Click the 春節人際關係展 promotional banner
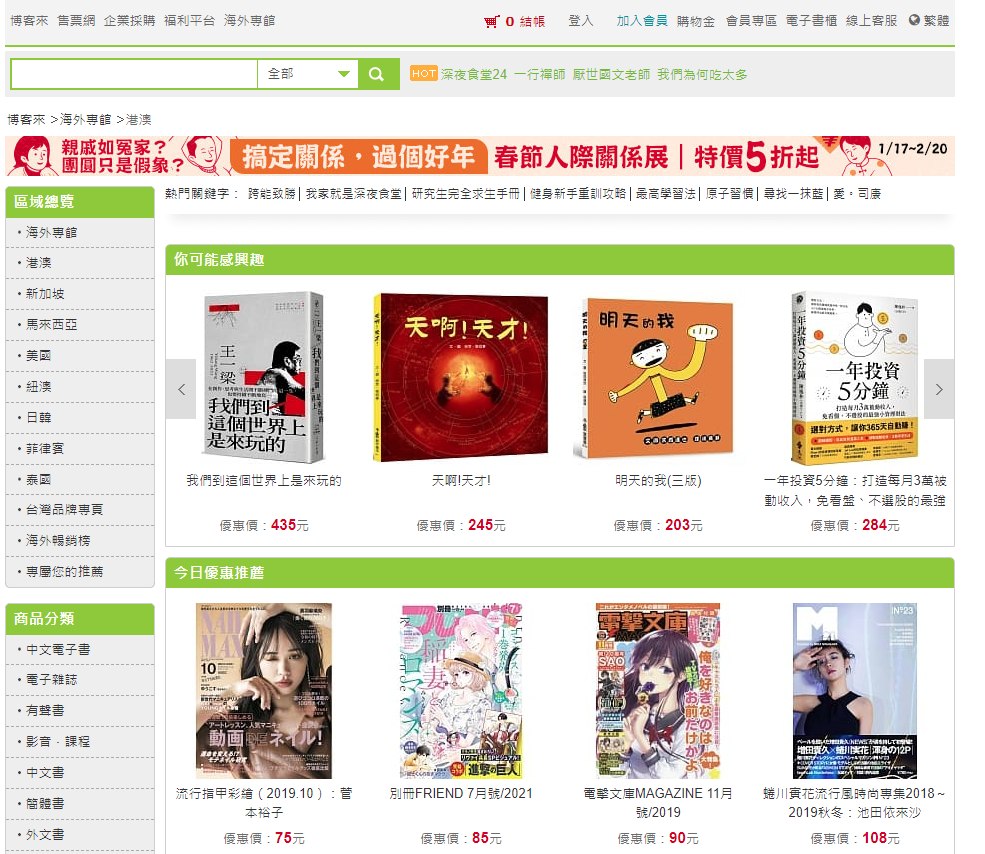 point(480,156)
